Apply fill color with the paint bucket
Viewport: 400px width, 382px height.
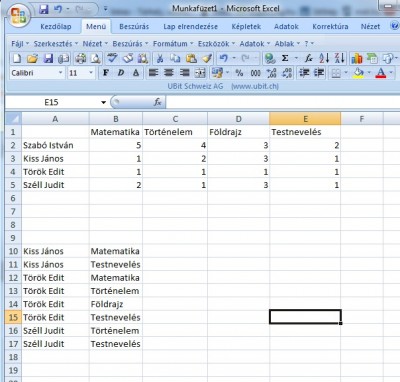click(359, 73)
